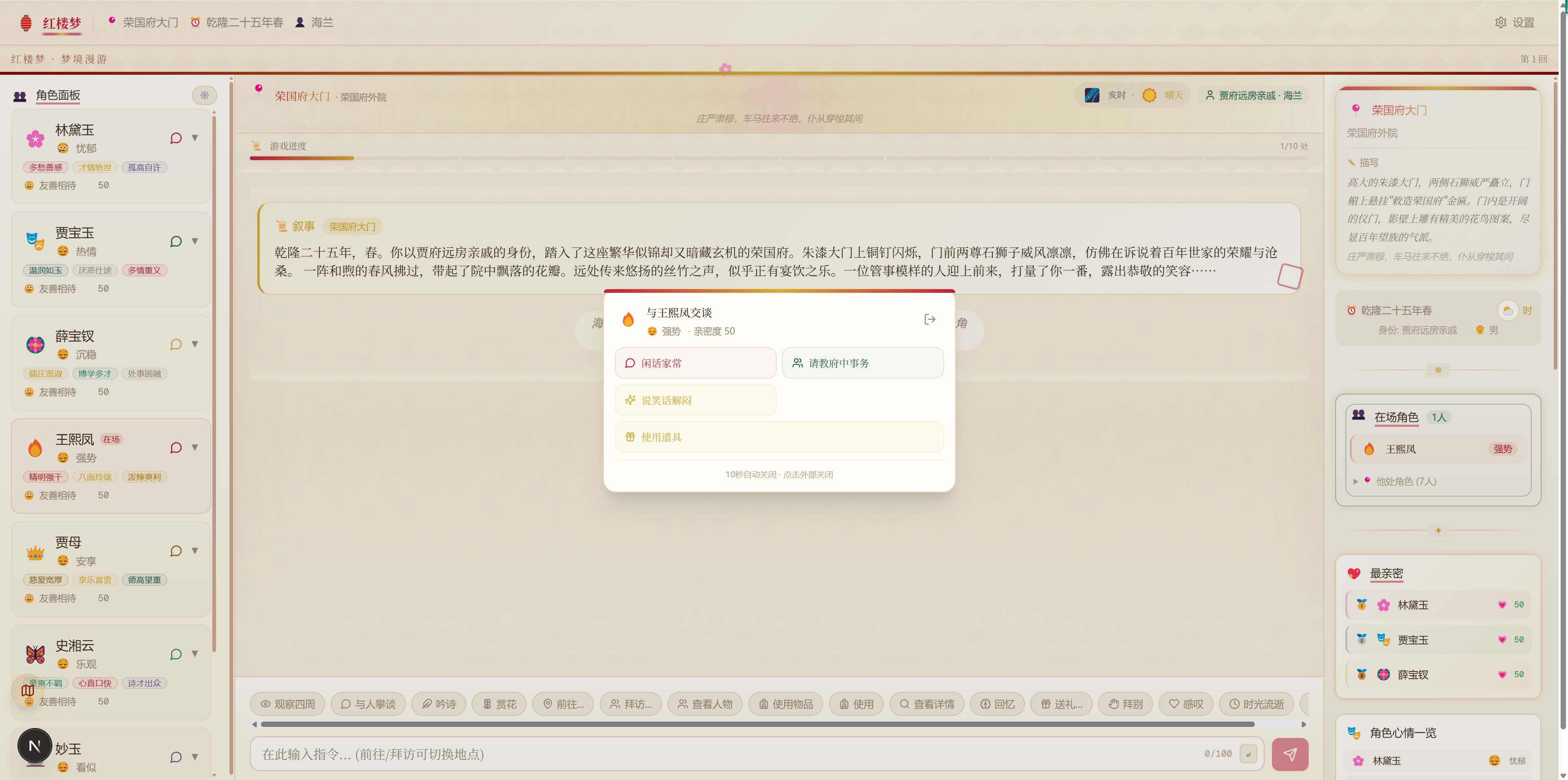The image size is (1568, 780).
Task: Click the settings gear icon
Action: click(x=1501, y=22)
